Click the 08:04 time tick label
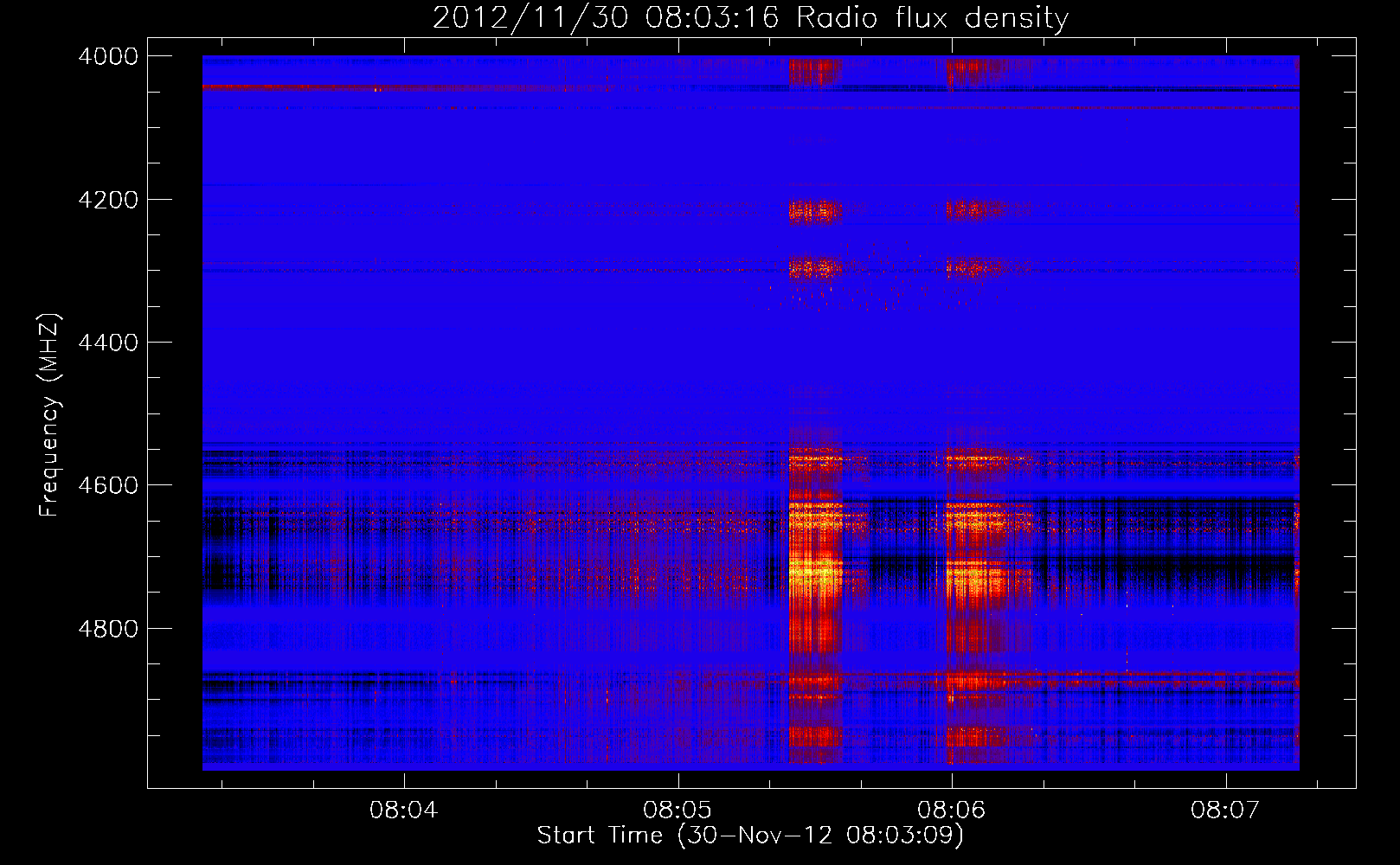The image size is (1400, 865). pos(403,811)
